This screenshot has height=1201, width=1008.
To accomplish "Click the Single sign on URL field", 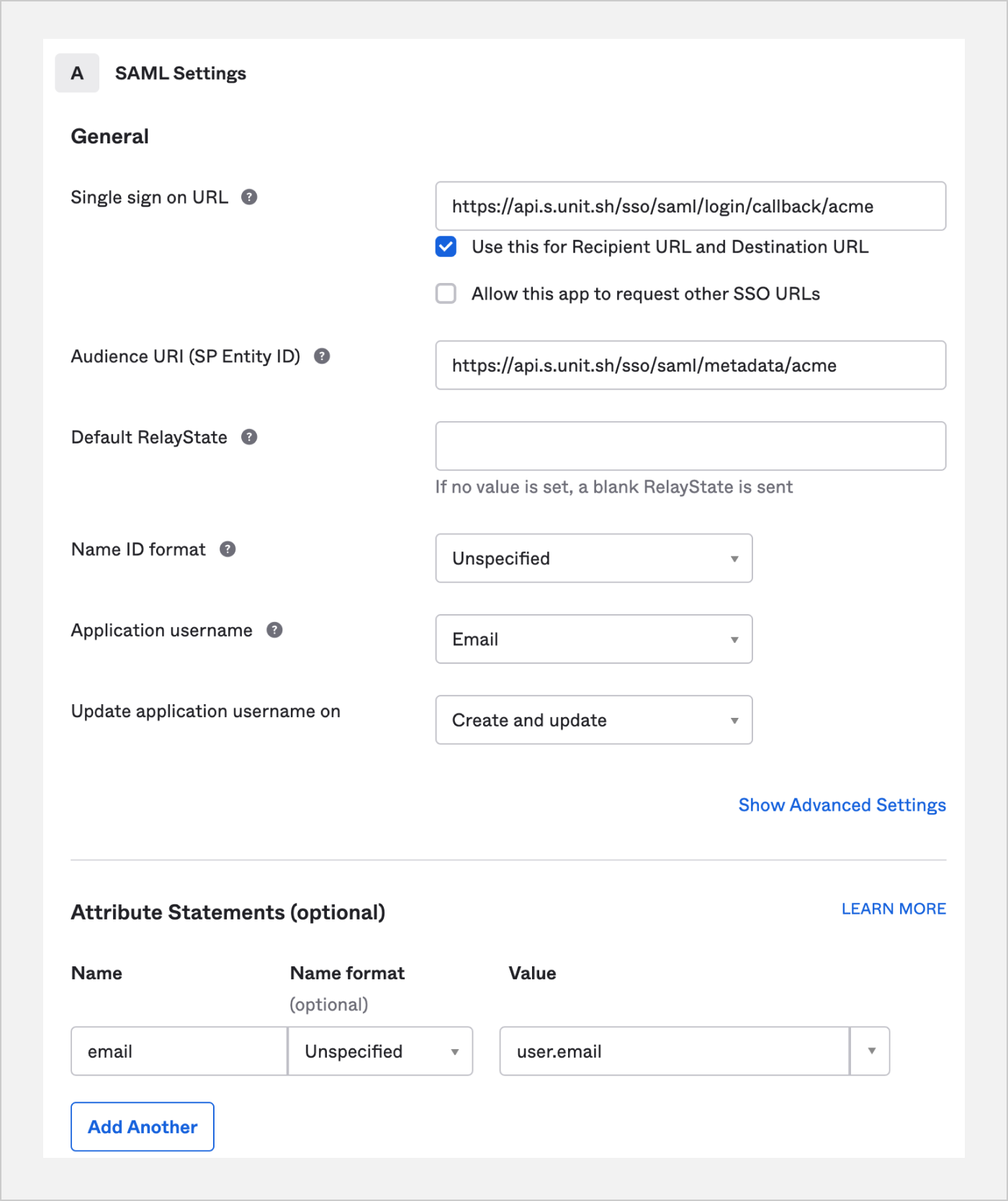I will click(690, 207).
